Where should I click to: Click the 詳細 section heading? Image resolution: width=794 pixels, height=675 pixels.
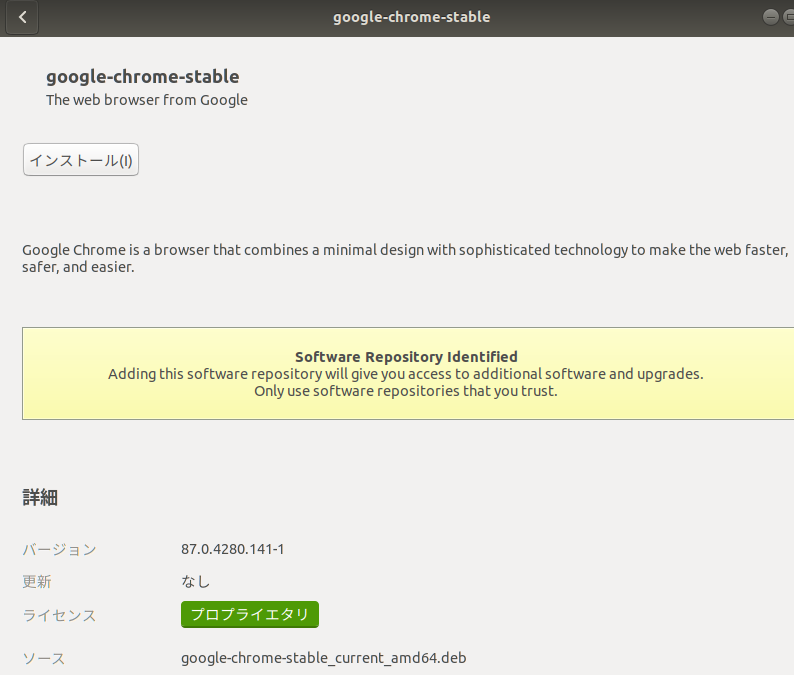coord(40,498)
